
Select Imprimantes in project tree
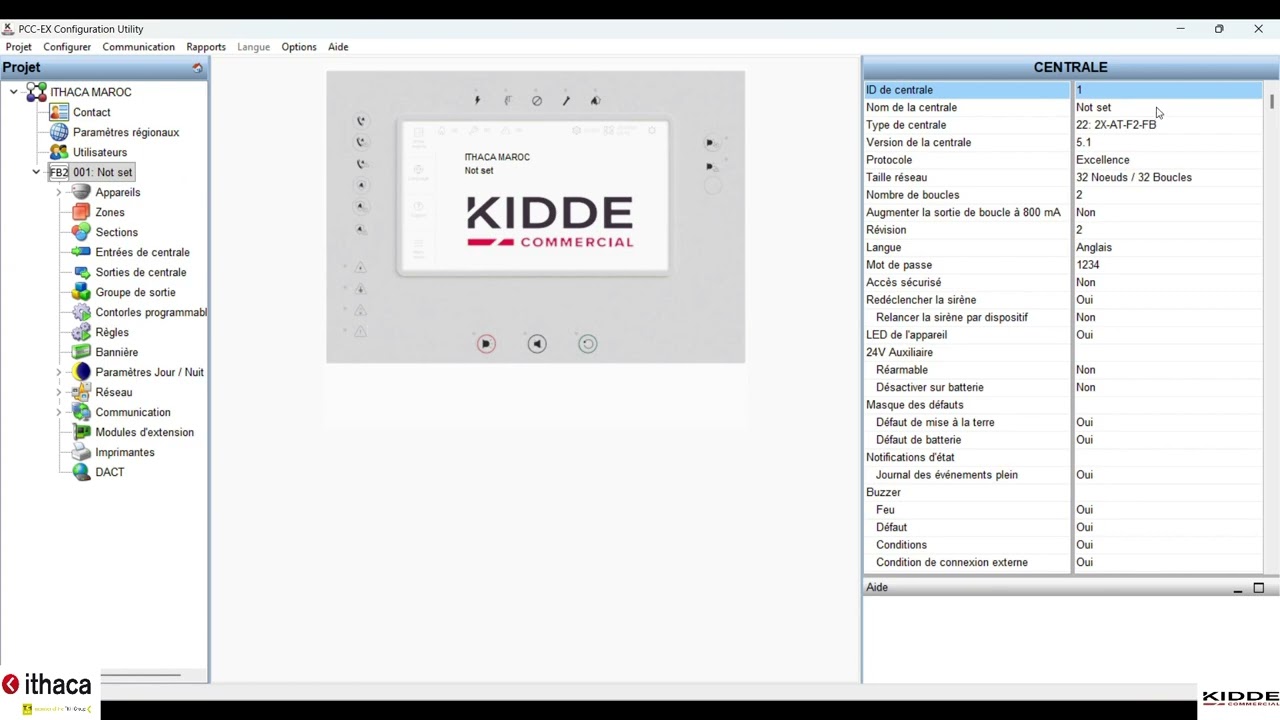click(x=125, y=452)
